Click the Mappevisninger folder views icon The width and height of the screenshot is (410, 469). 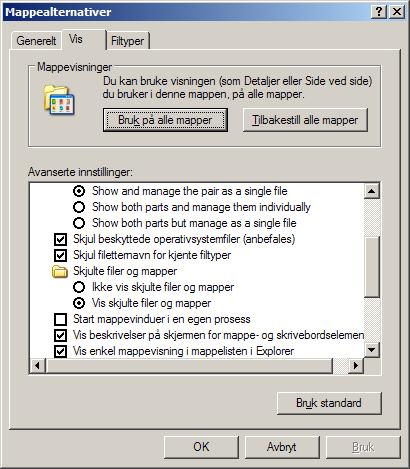[60, 100]
